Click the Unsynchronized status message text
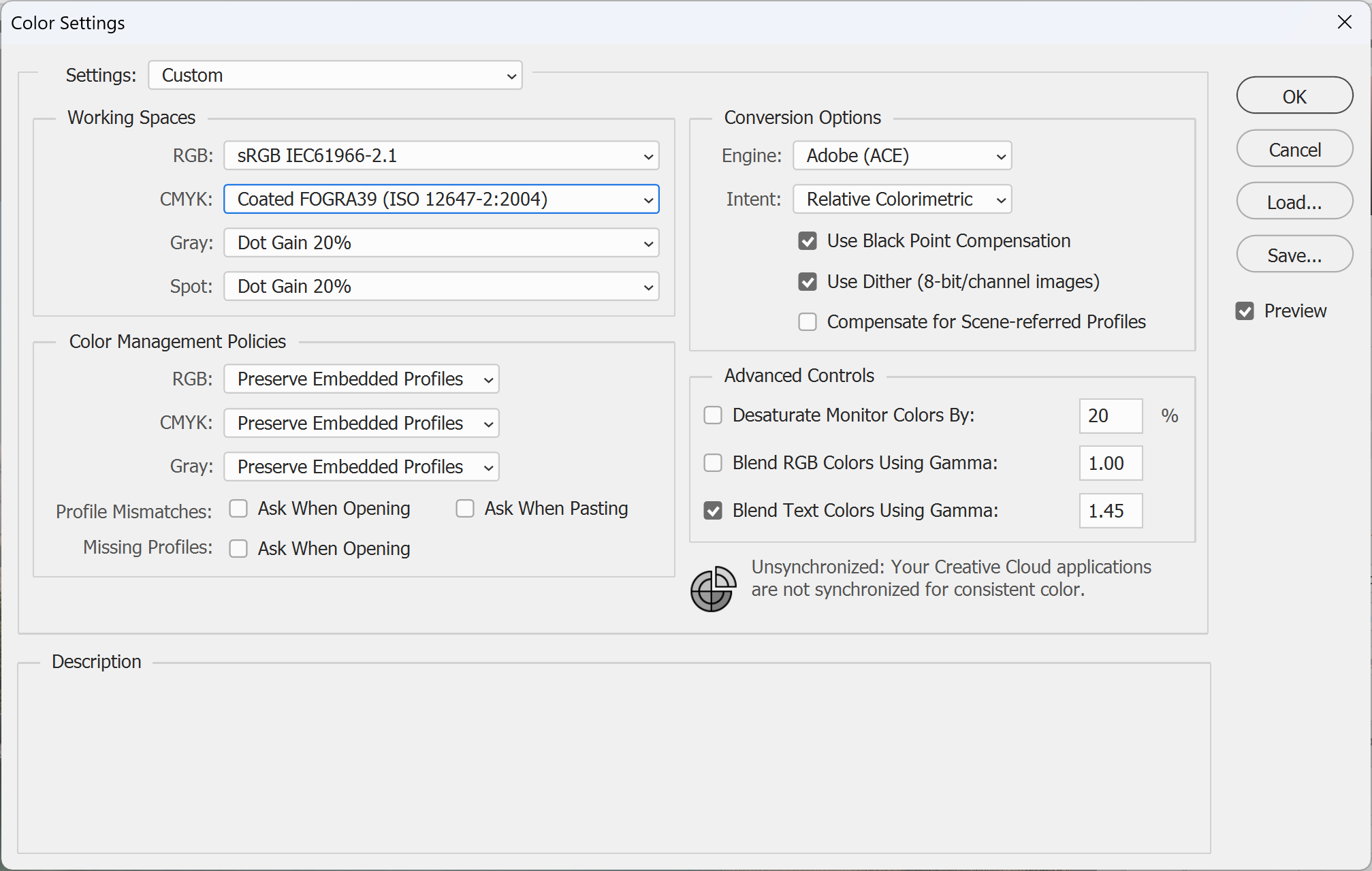This screenshot has height=871, width=1372. click(x=951, y=578)
